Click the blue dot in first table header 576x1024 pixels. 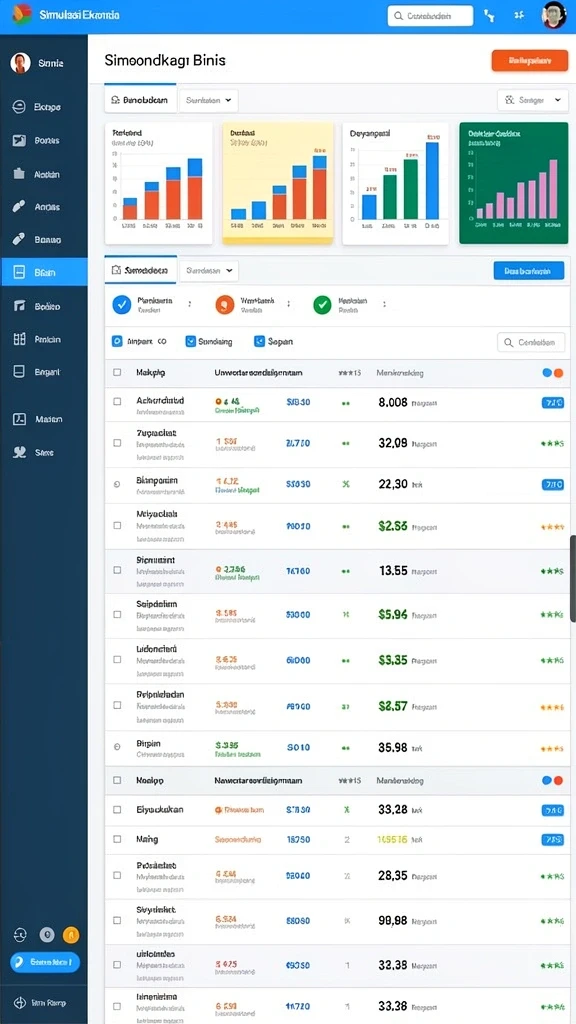[547, 373]
